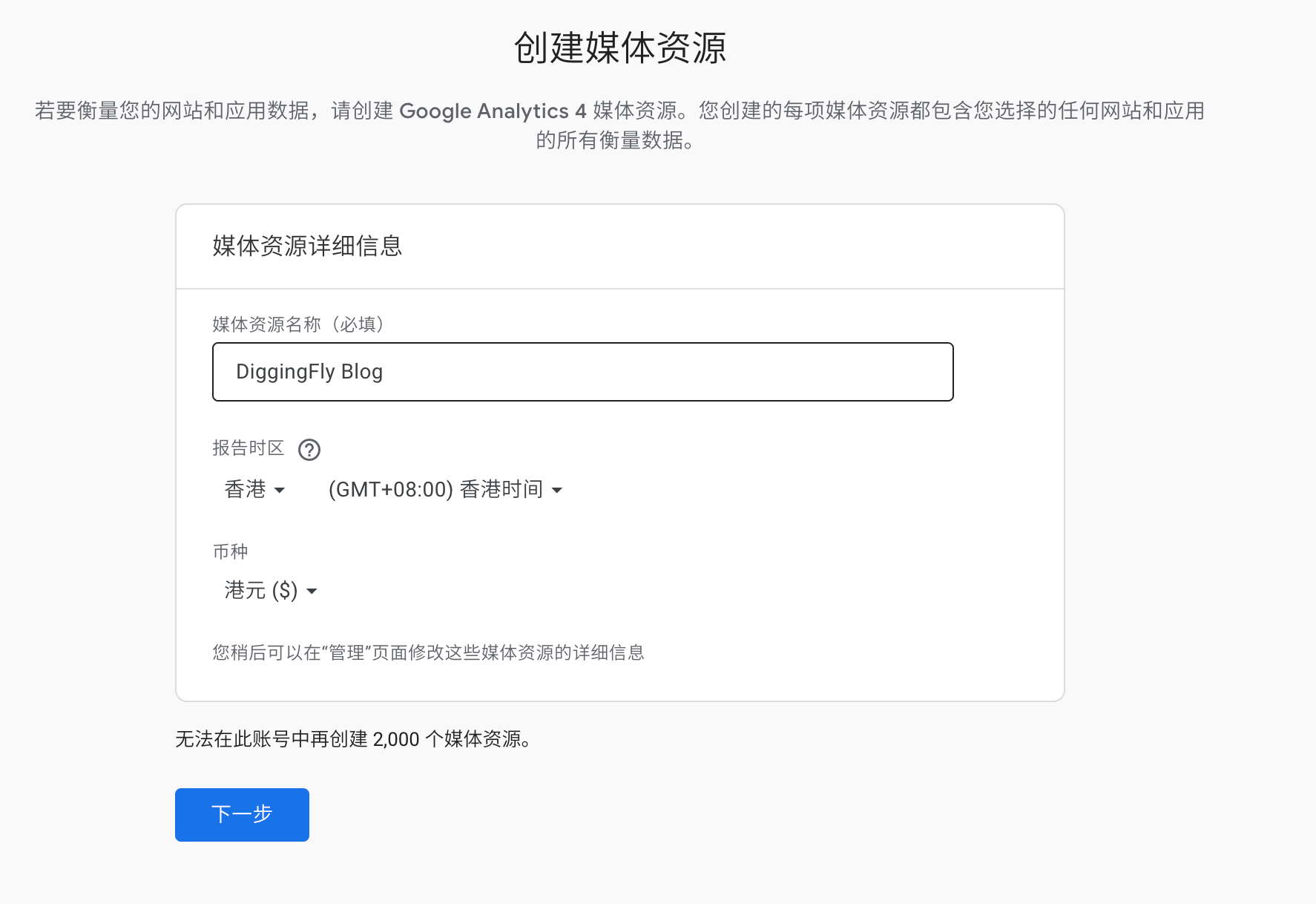Click the 媒体资源详细信息 card header

[307, 246]
